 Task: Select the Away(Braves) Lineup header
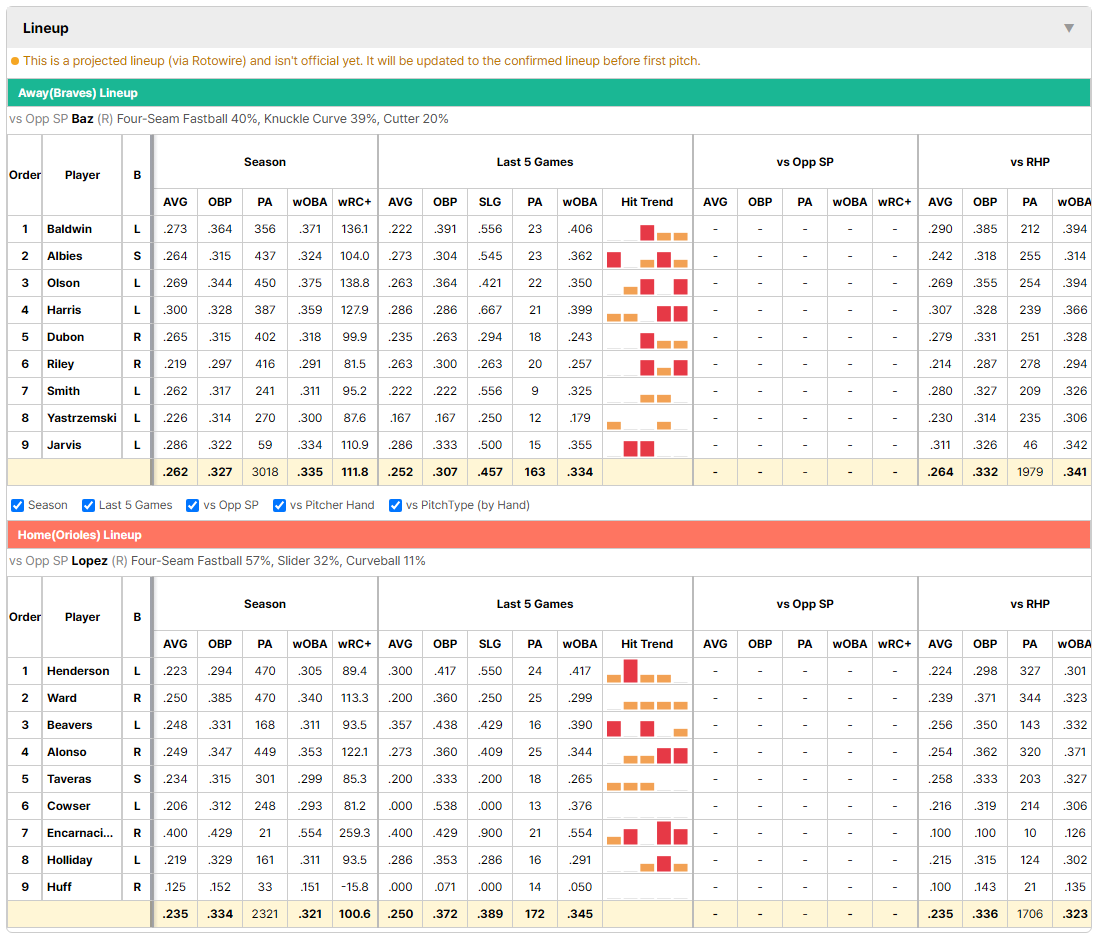point(78,93)
